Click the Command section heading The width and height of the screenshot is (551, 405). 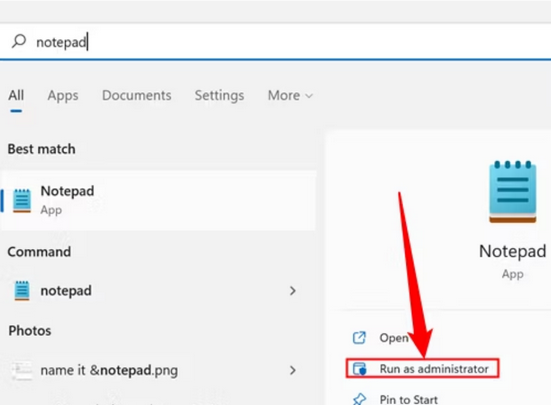point(39,252)
